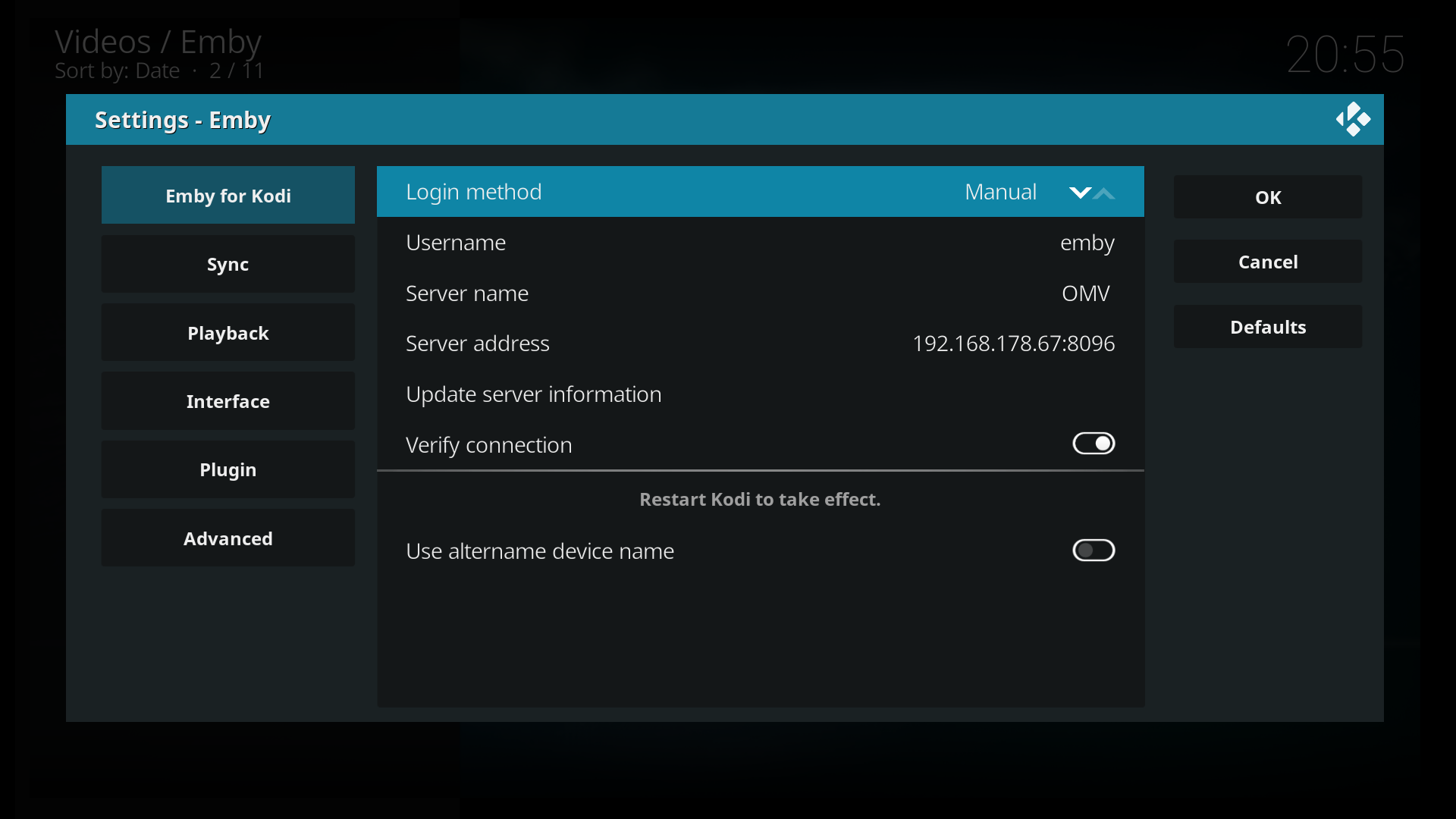Enable Use alternate device name switch
Viewport: 1456px width, 819px height.
click(1094, 551)
